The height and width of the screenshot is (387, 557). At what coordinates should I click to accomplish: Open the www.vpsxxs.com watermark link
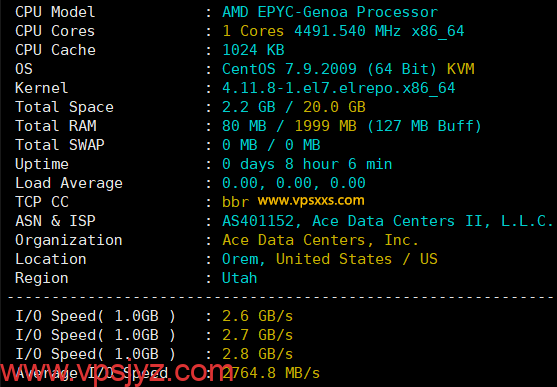[311, 201]
